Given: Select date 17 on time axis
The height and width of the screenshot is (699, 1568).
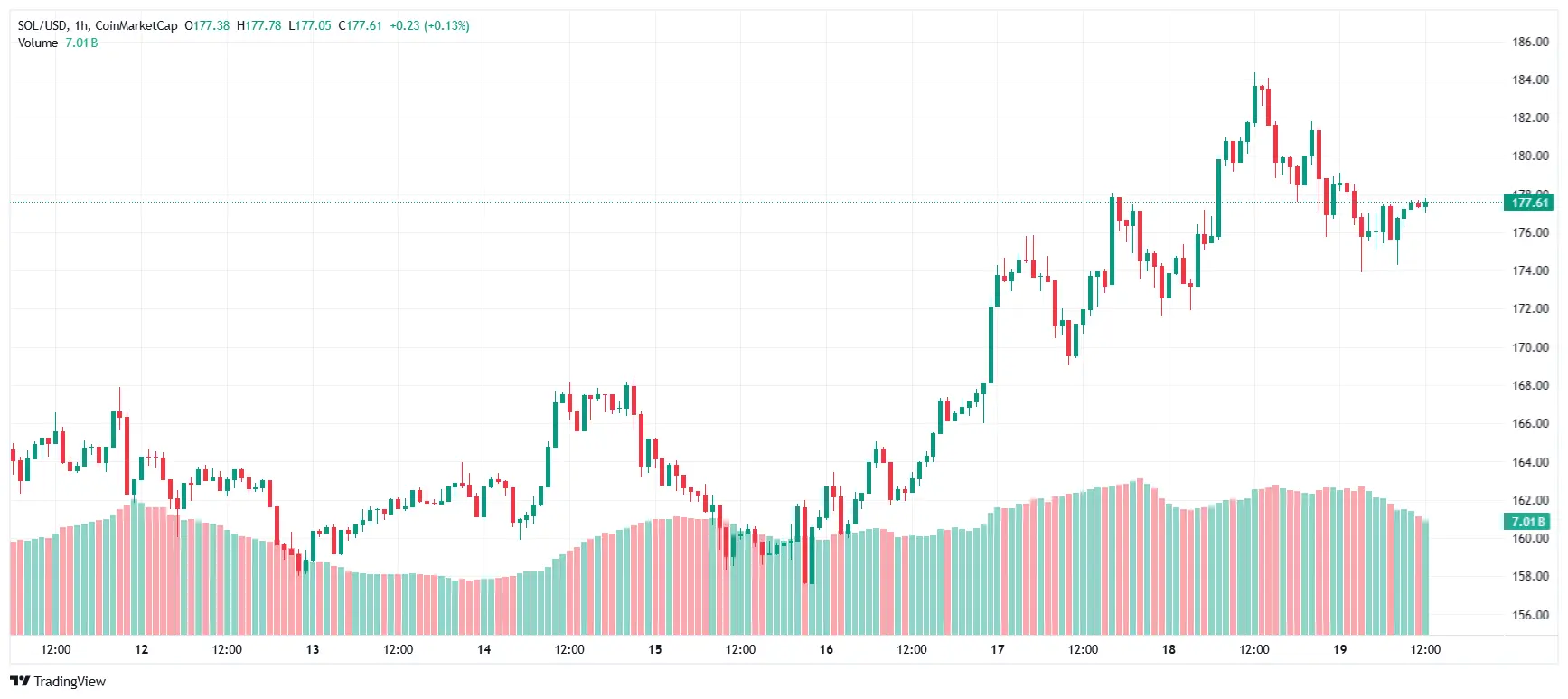Looking at the screenshot, I should click(x=998, y=649).
